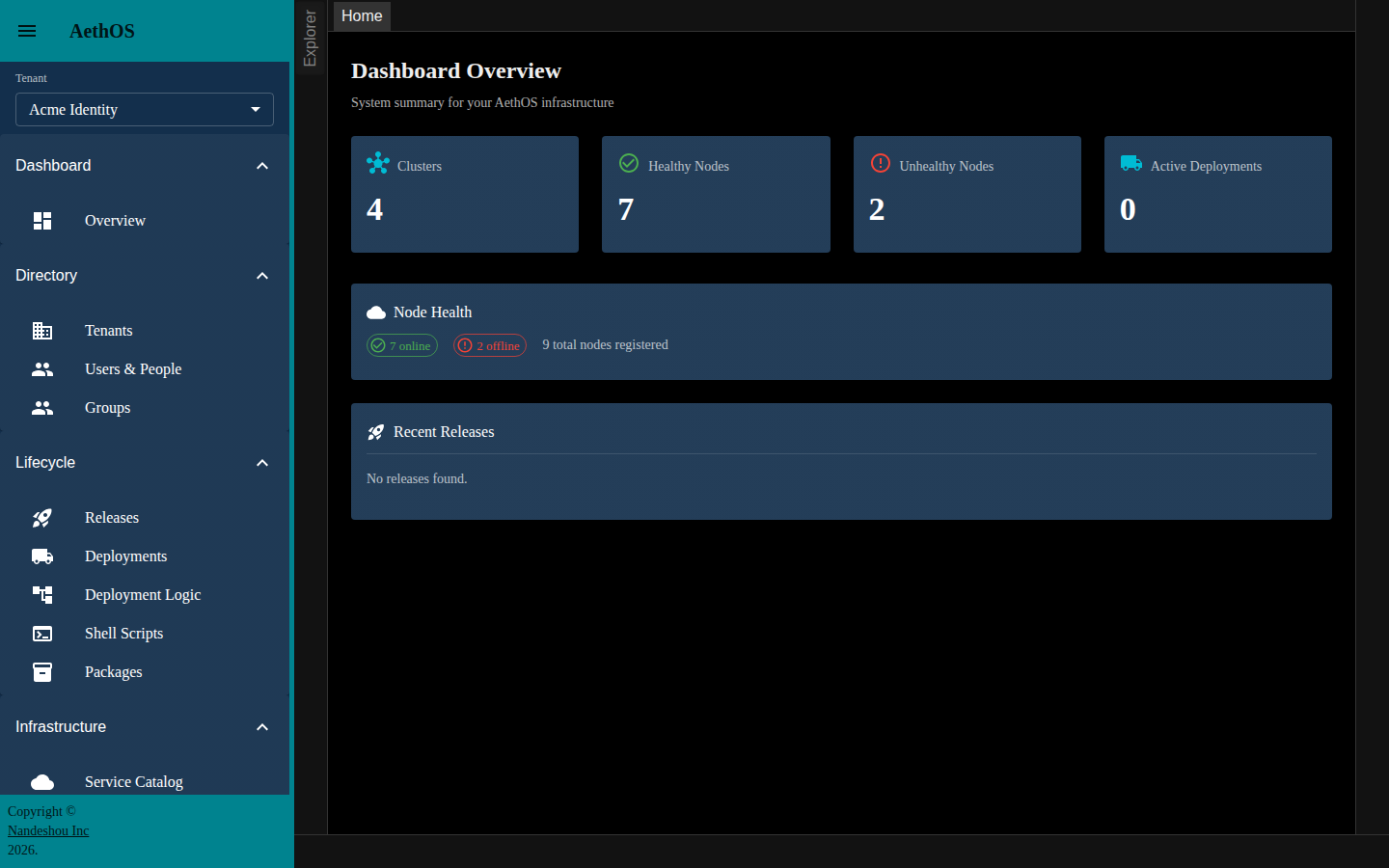Click the Users & People icon
This screenshot has height=868, width=1389.
(42, 369)
